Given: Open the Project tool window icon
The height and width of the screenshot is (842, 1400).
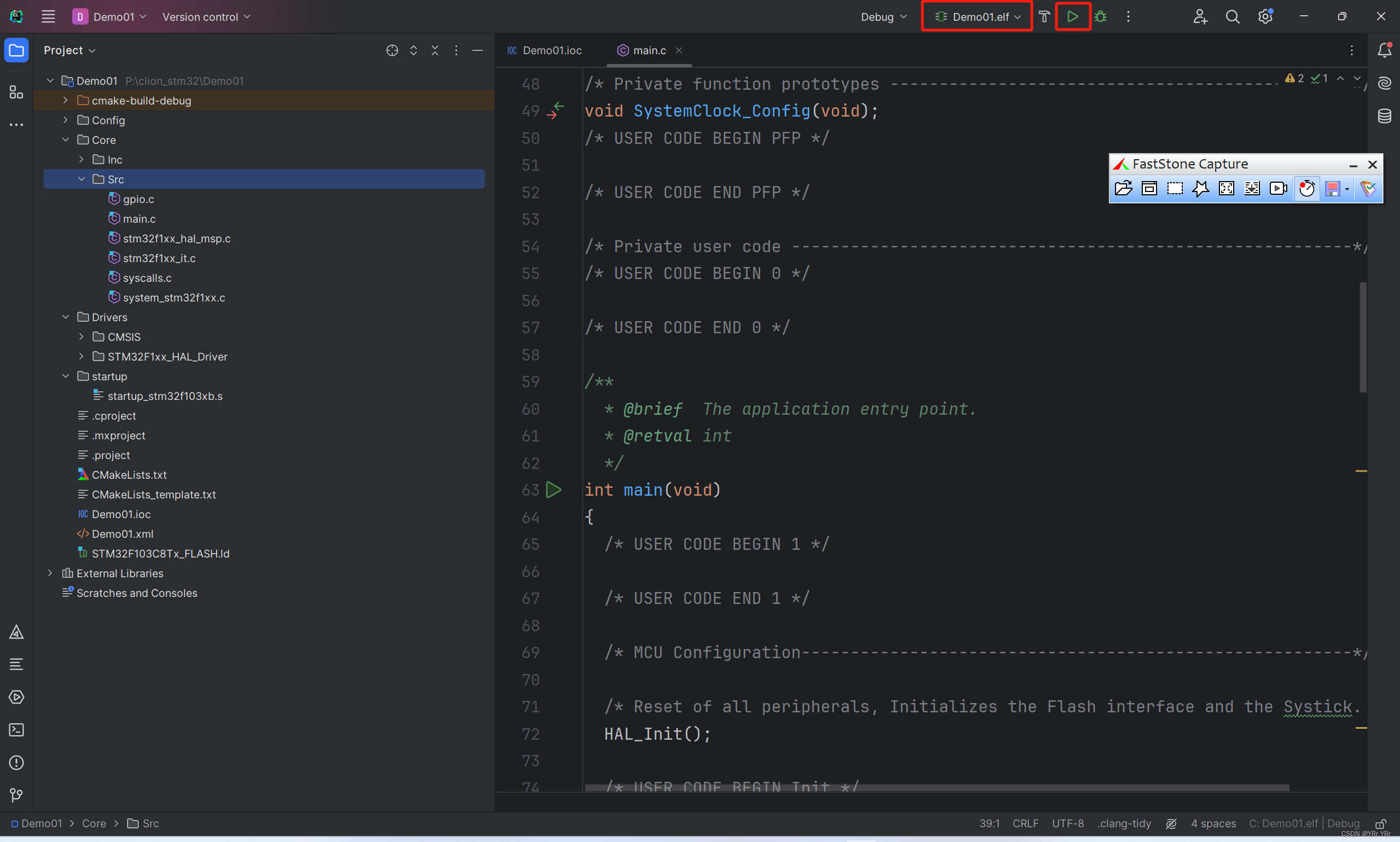Looking at the screenshot, I should pos(16,50).
